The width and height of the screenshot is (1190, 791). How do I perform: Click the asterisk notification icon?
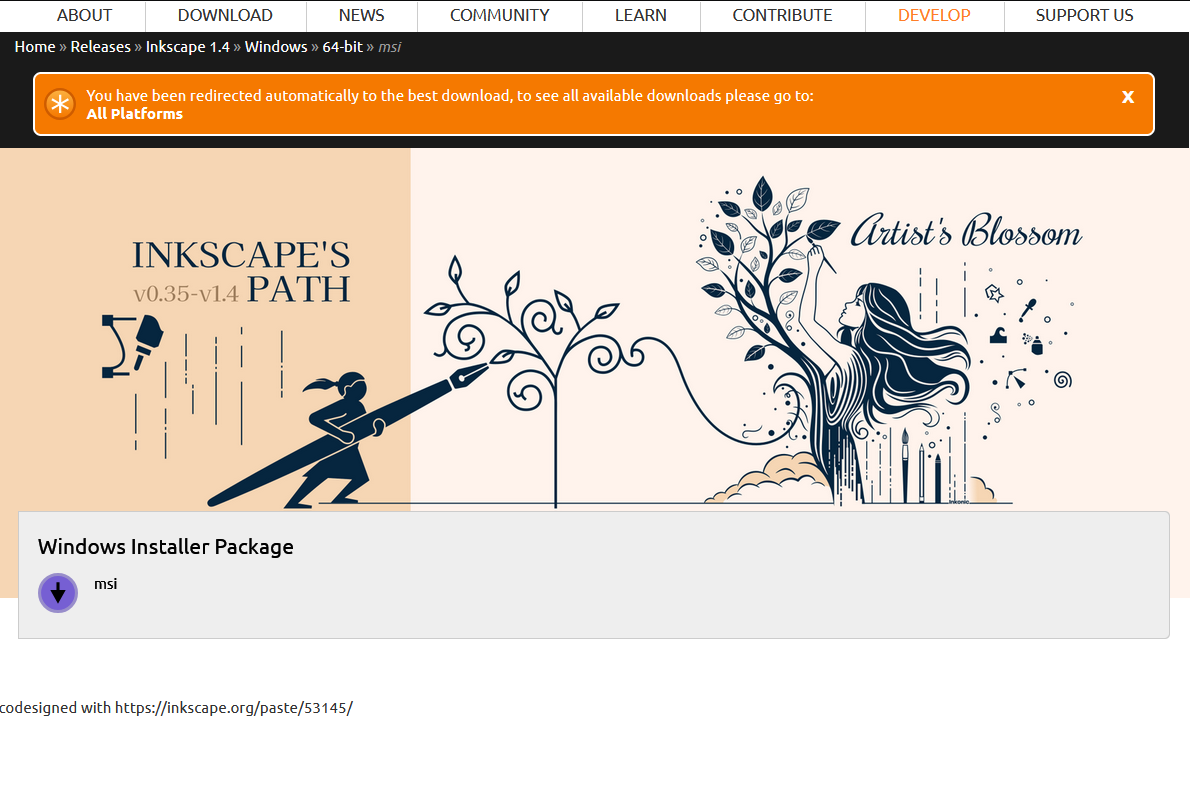click(60, 104)
